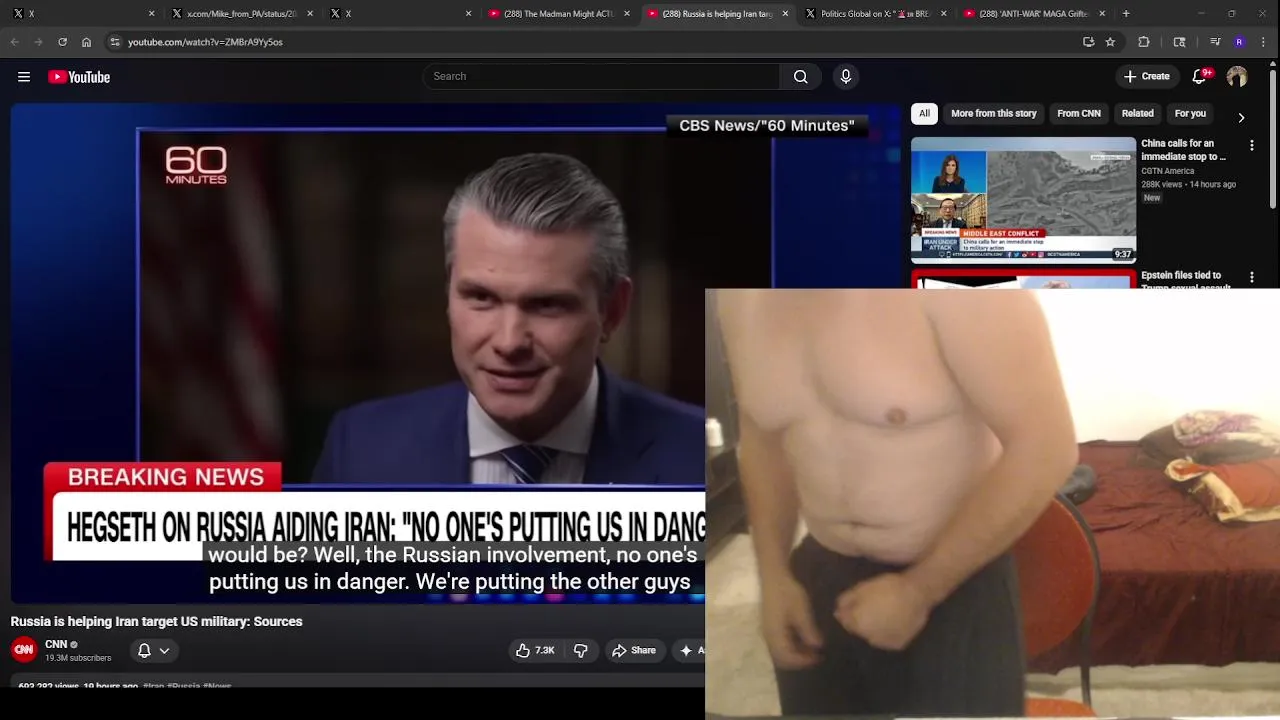Open 'China calls for an immediate stop' title
Screen dimensions: 1280x720
point(1184,150)
